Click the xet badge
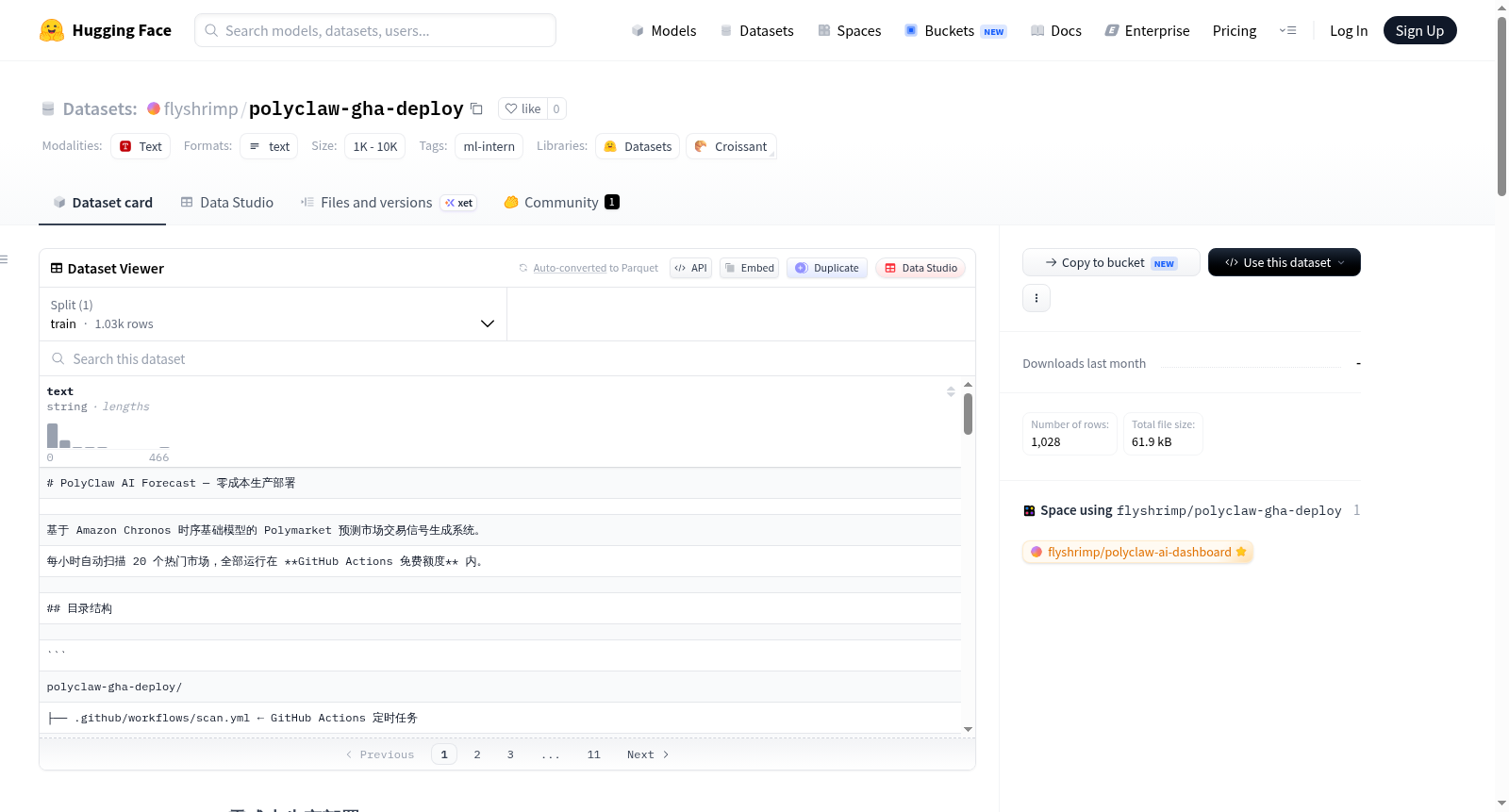The height and width of the screenshot is (812, 1509). pos(458,203)
